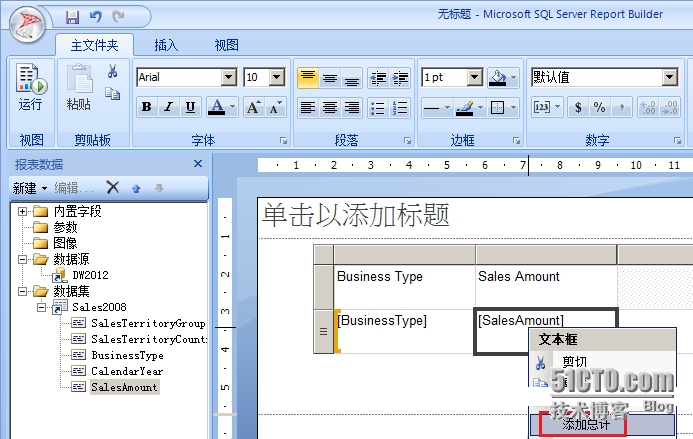Increase decimal places
The image size is (693, 439).
point(648,107)
